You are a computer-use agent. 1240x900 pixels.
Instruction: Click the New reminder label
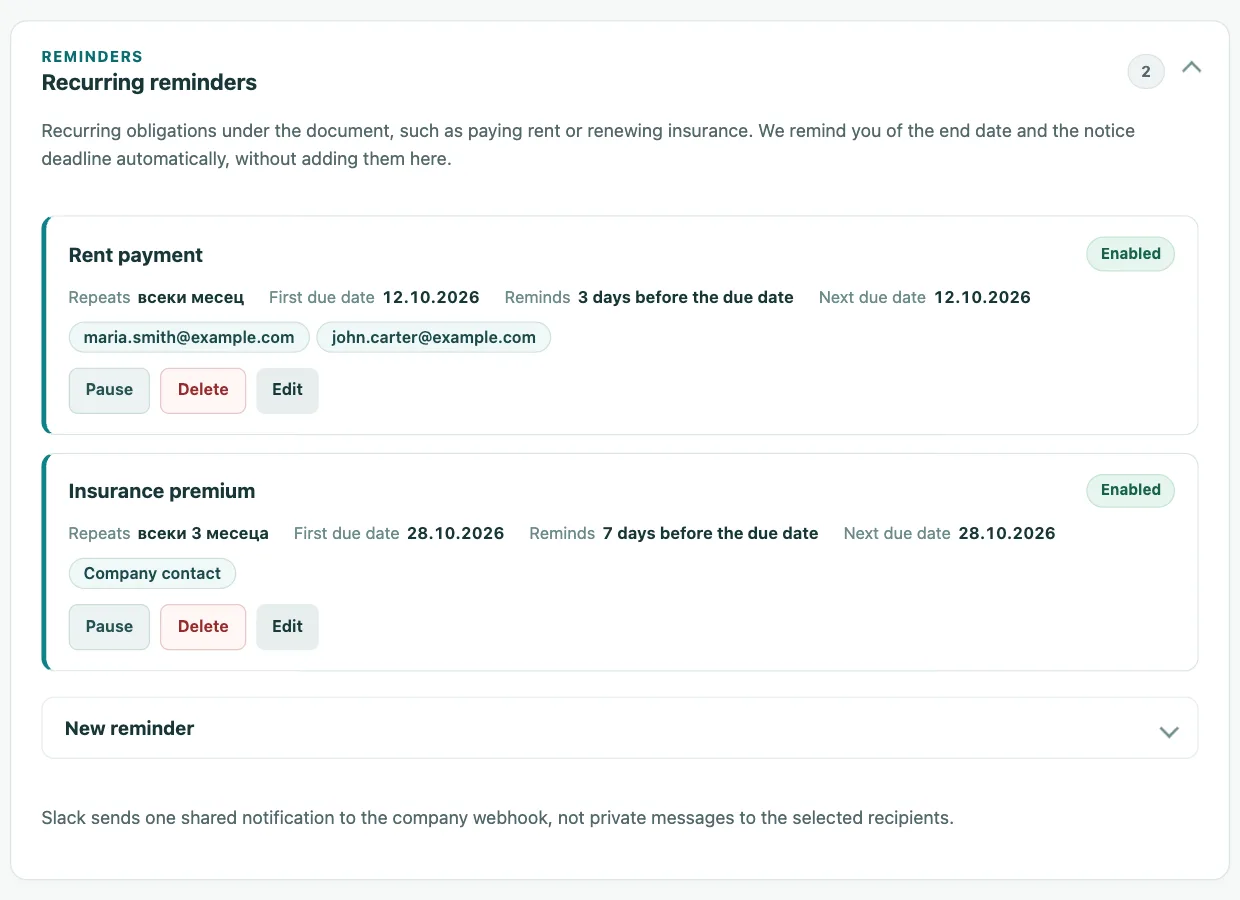[x=129, y=728]
